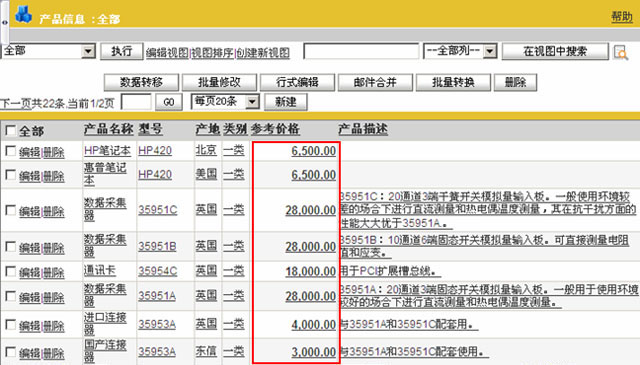Image resolution: width=640 pixels, height=365 pixels.
Task: Click 新建 to create a product
Action: coord(286,102)
